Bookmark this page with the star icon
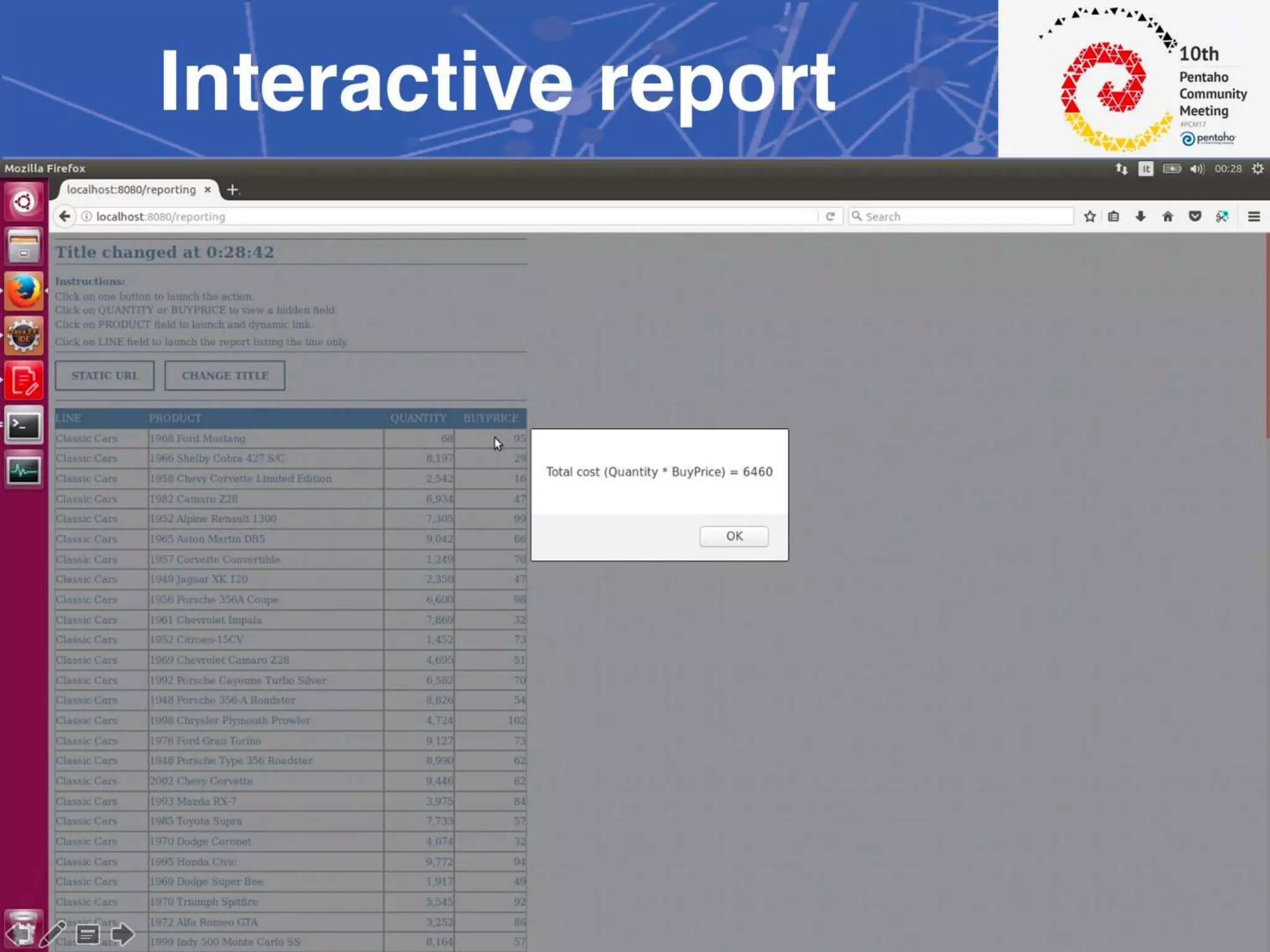The height and width of the screenshot is (952, 1270). click(x=1090, y=216)
